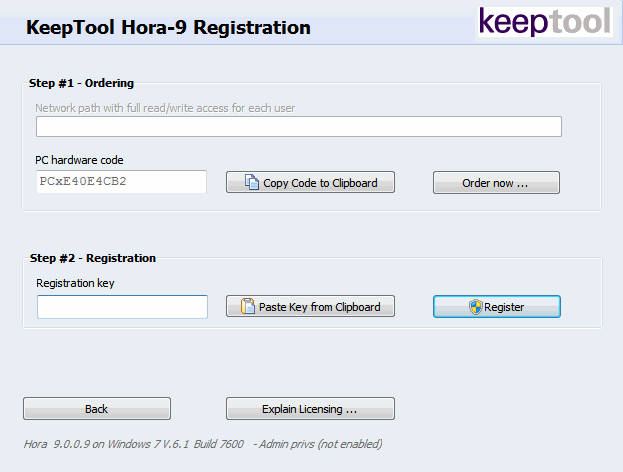Focus the Network path input field

tap(299, 127)
